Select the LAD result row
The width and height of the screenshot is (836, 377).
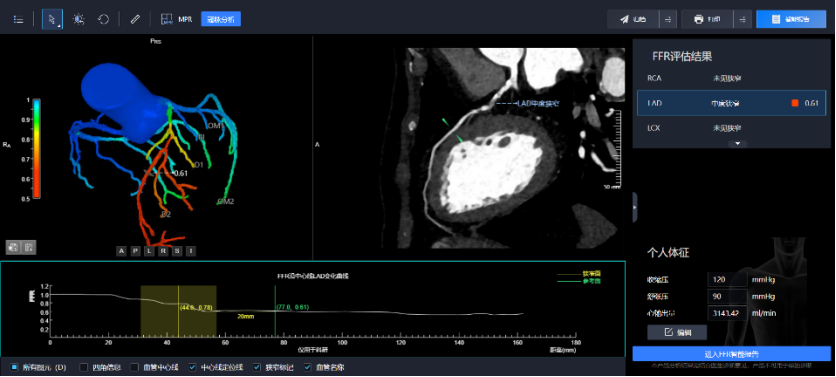coord(733,103)
